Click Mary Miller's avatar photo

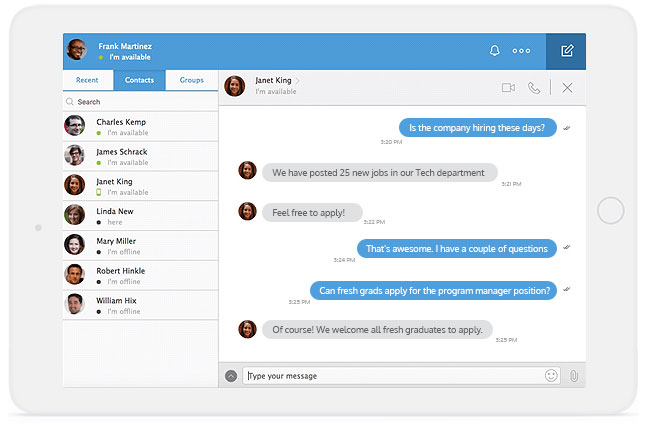coord(74,244)
